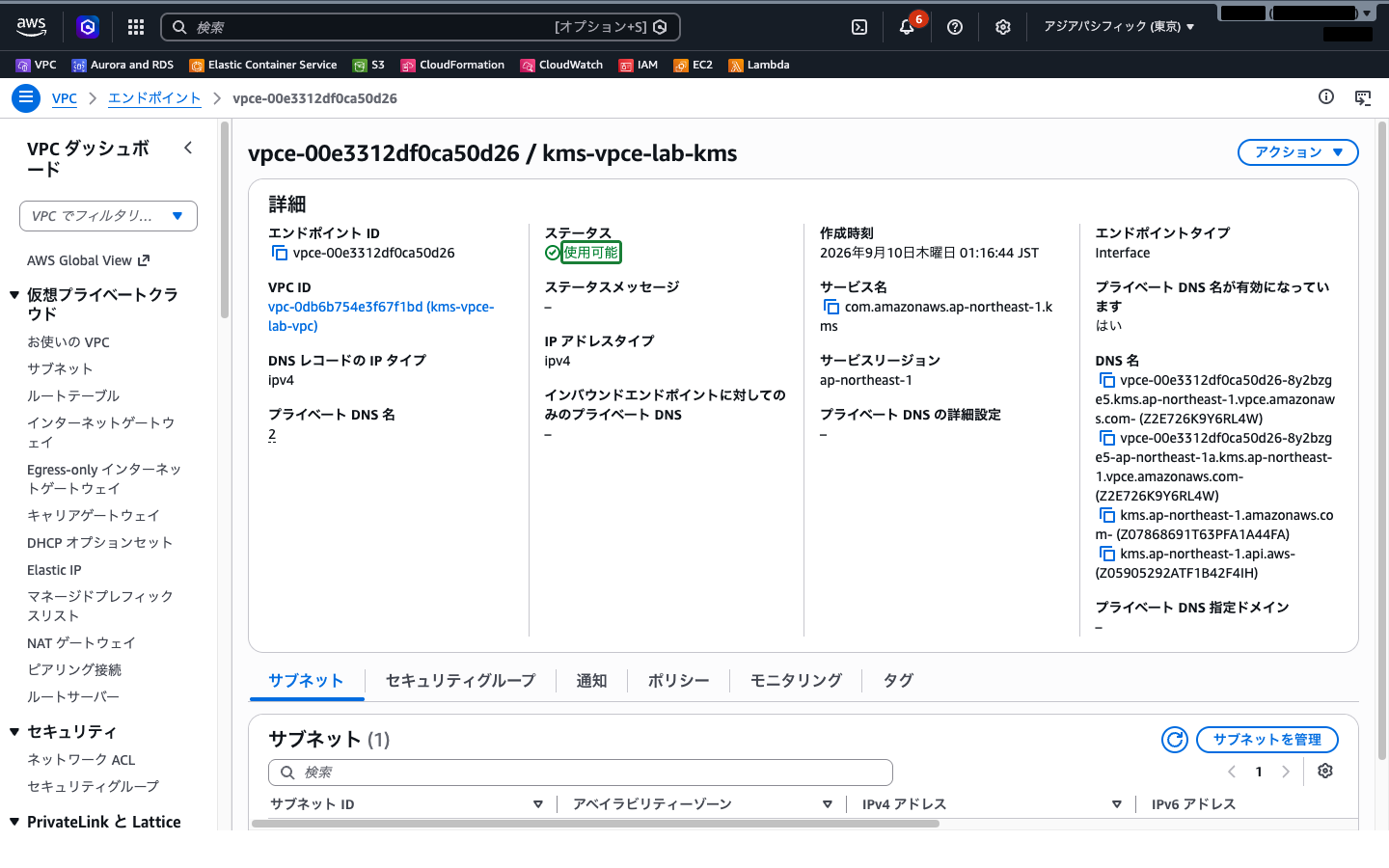Image resolution: width=1389 pixels, height=868 pixels.
Task: Open notifications bell
Action: click(x=907, y=27)
